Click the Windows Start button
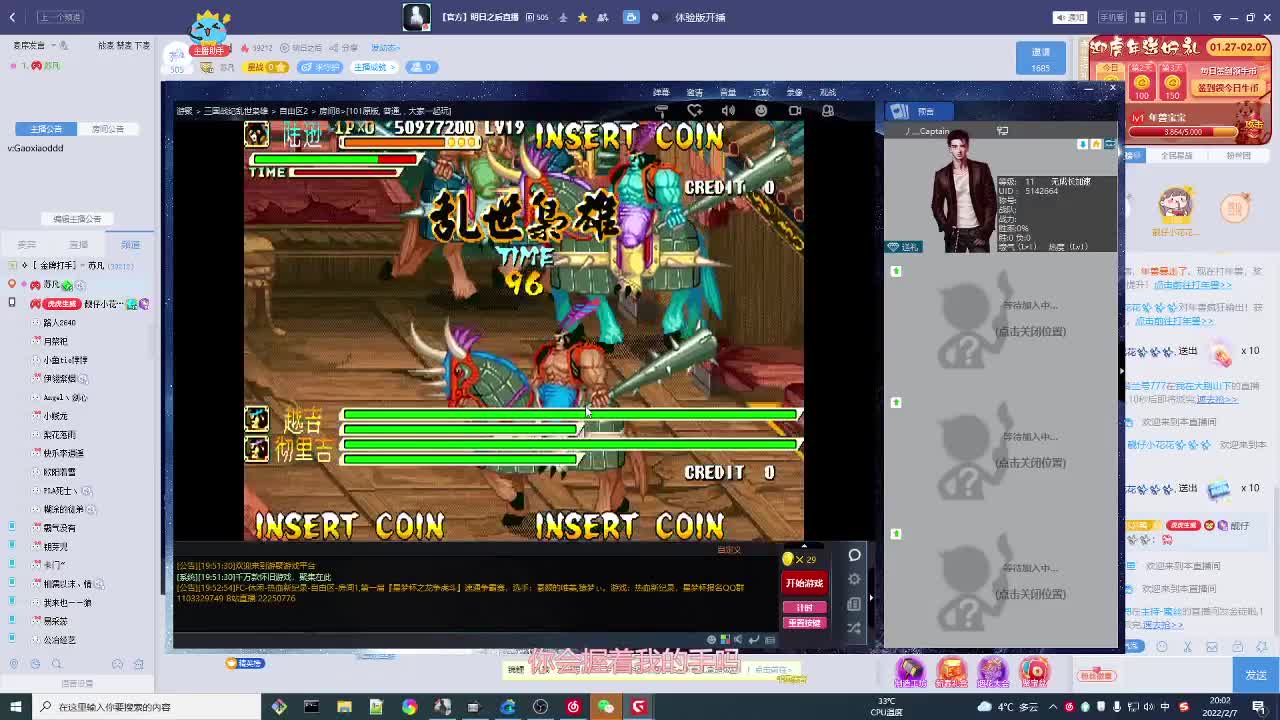 14,707
